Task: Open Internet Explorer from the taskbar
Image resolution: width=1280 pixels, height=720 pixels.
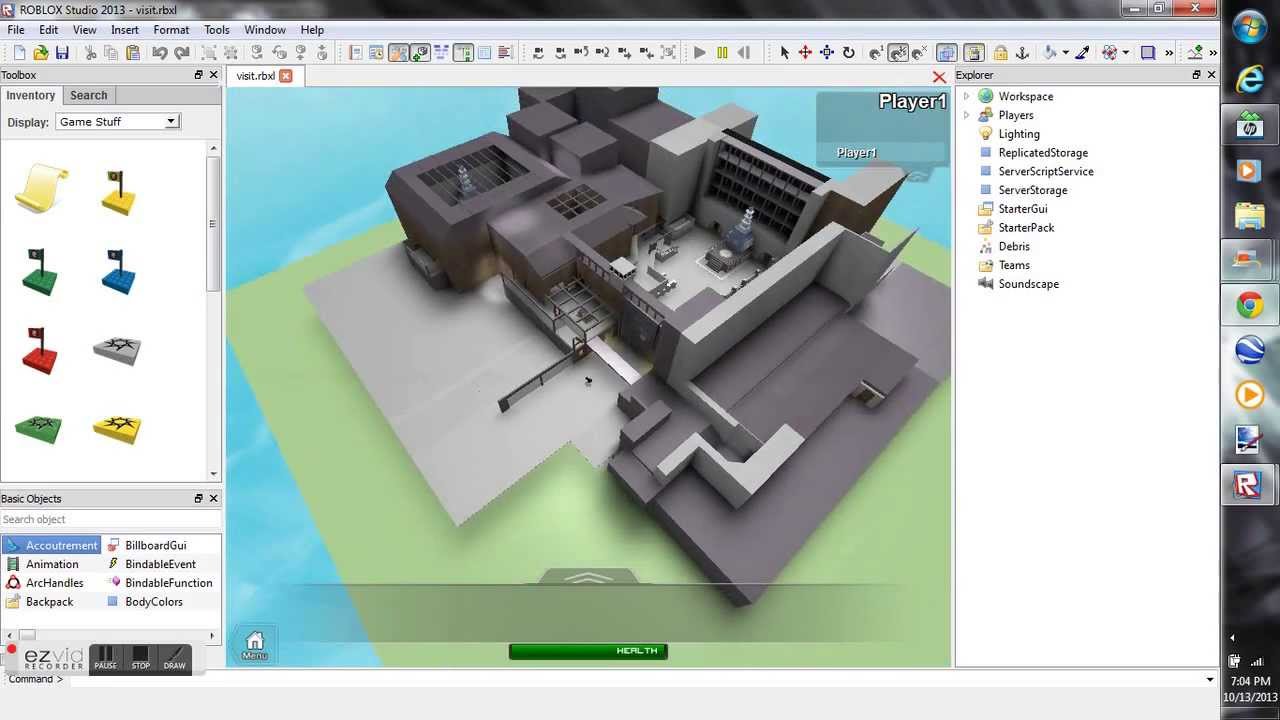Action: (x=1249, y=80)
